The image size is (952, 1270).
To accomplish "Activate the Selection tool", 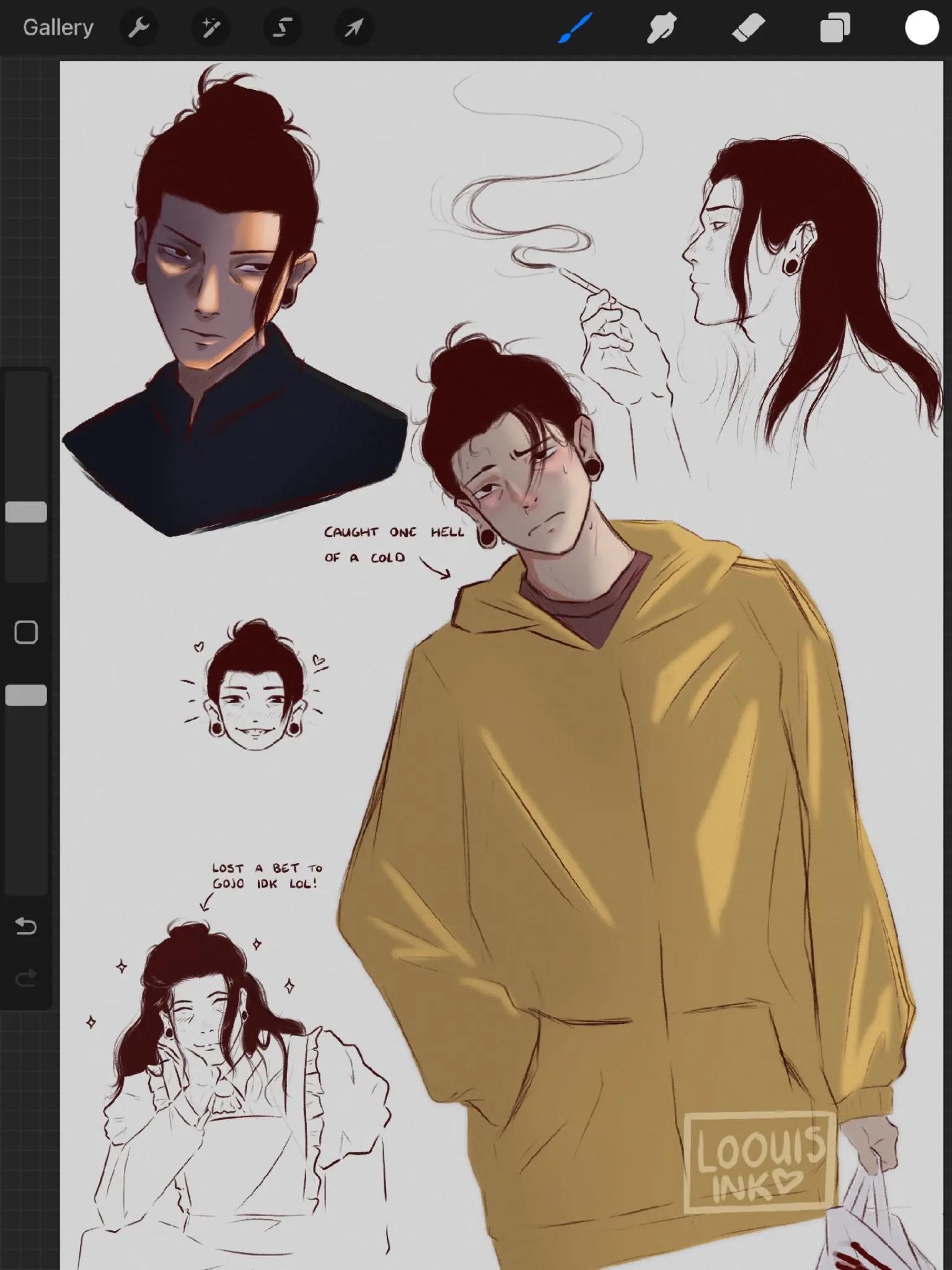I will (x=283, y=27).
